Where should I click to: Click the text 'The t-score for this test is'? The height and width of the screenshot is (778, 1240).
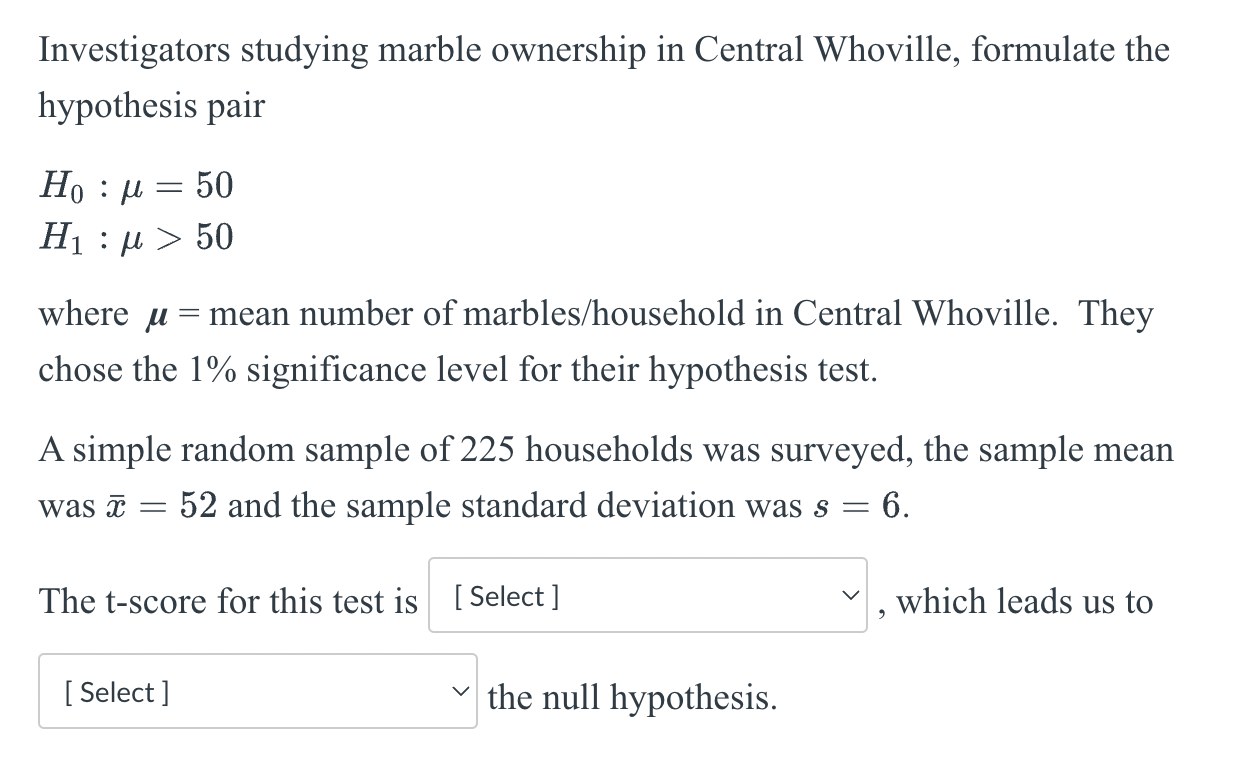pos(226,601)
